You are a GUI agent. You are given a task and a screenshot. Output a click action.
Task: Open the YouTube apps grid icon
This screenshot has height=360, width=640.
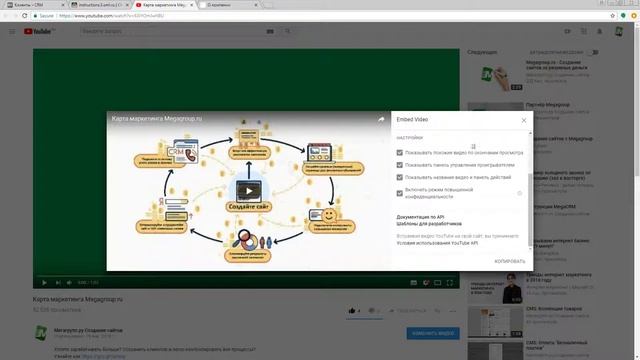pyautogui.click(x=584, y=31)
